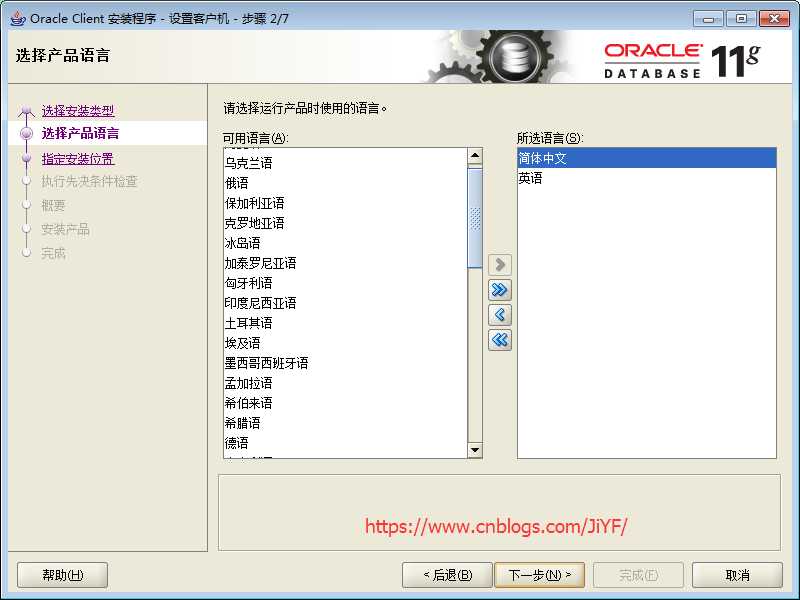
Task: Select 埃及语 in the available list
Action: pos(345,343)
